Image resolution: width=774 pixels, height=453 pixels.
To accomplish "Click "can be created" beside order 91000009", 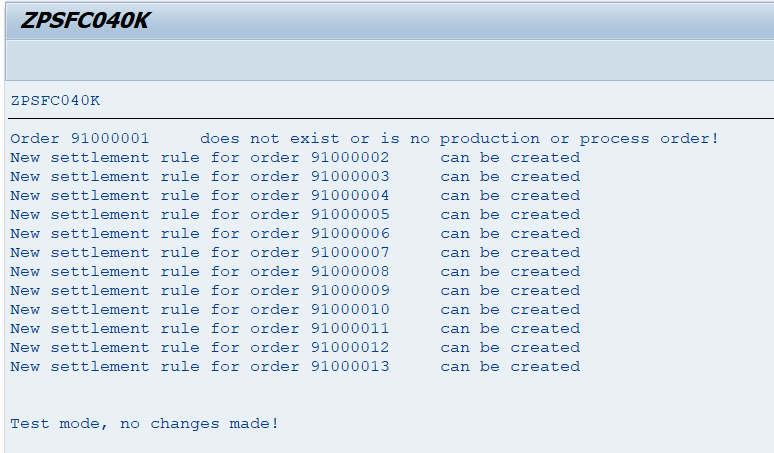I will 510,290.
